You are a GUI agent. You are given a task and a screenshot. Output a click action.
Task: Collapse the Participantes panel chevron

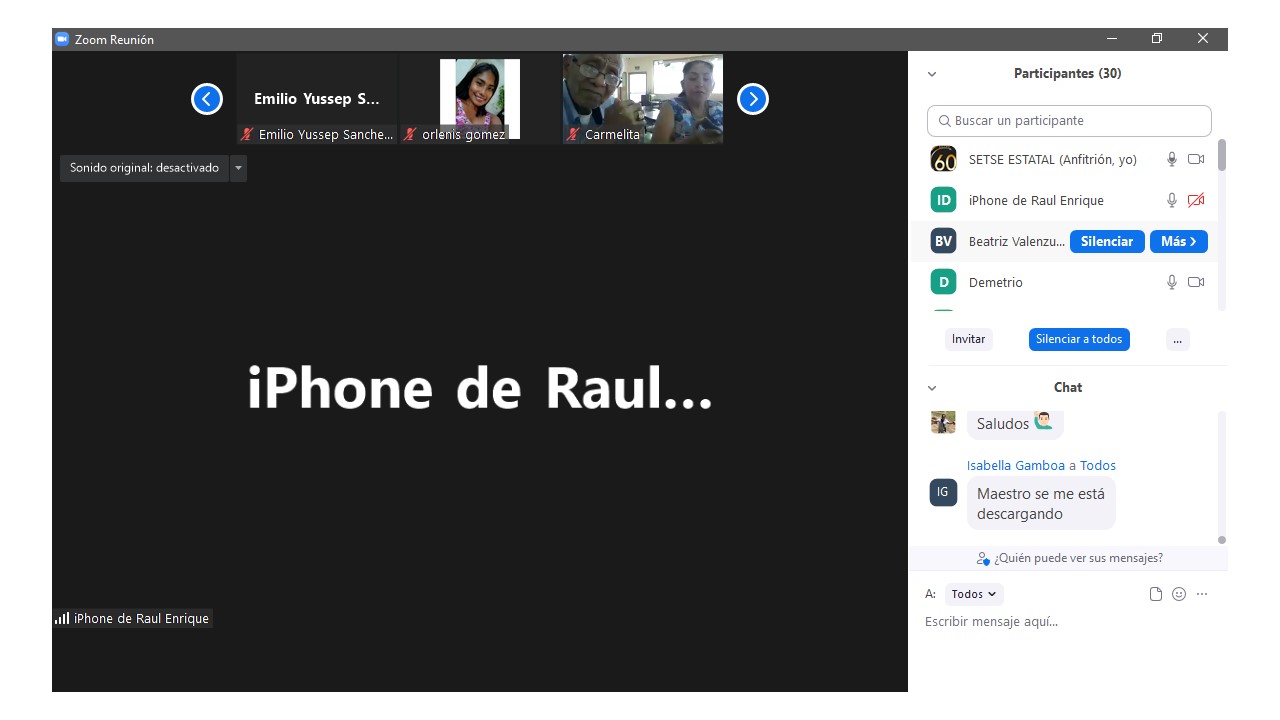click(x=932, y=74)
